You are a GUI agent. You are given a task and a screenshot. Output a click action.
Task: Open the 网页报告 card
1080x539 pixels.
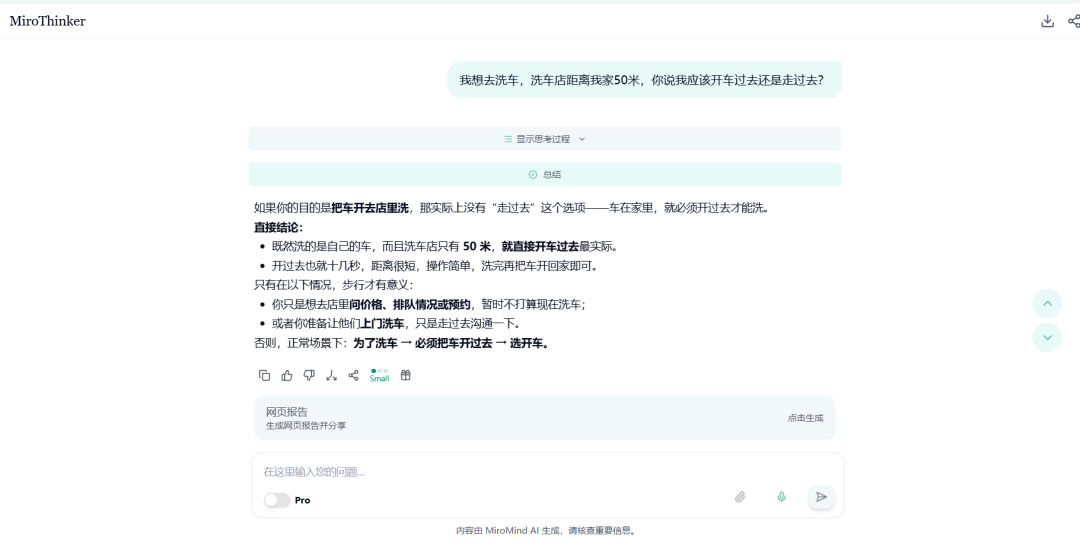pos(545,418)
